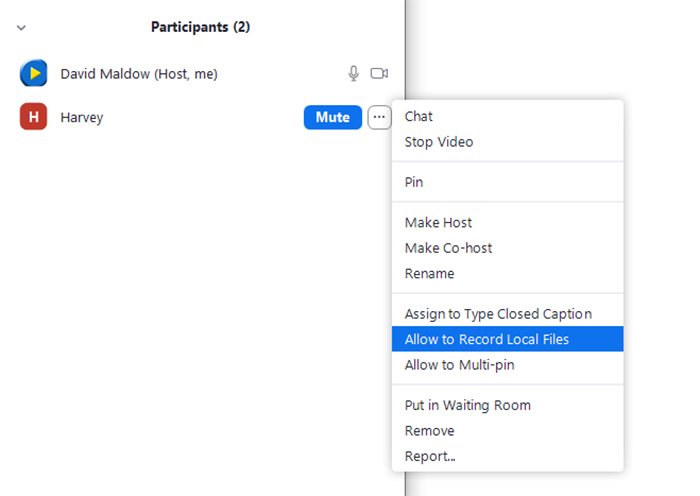Image resolution: width=700 pixels, height=496 pixels.
Task: Choose Make Co-host for Harvey
Action: coord(448,248)
